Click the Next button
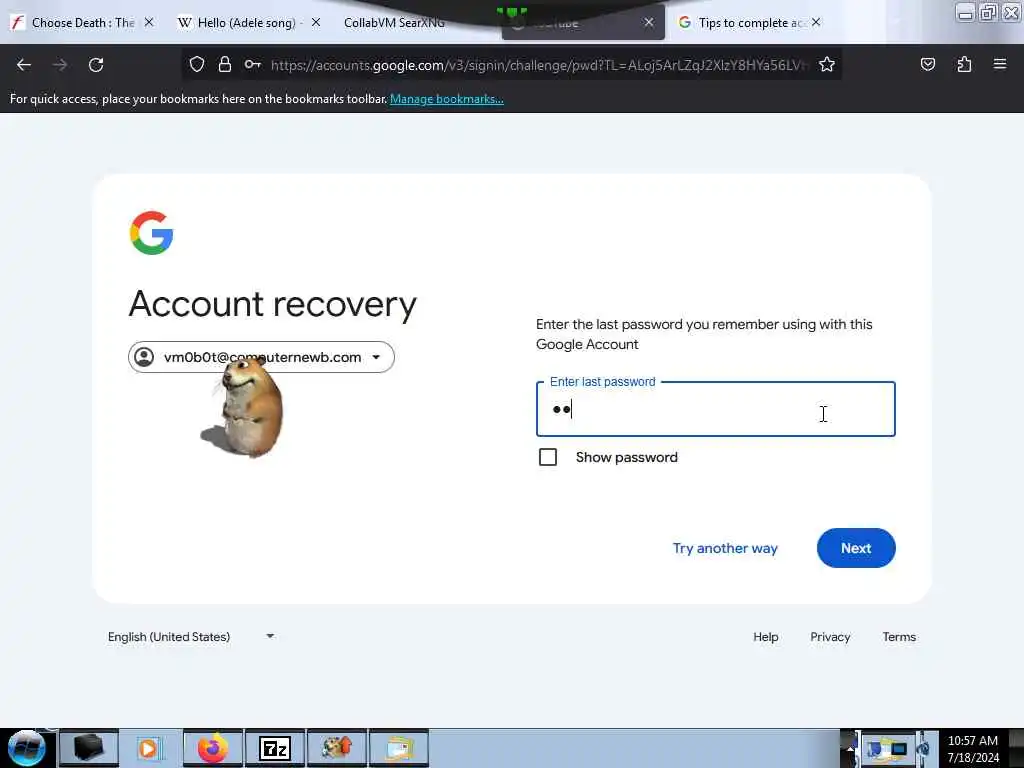This screenshot has height=768, width=1024. (x=856, y=548)
